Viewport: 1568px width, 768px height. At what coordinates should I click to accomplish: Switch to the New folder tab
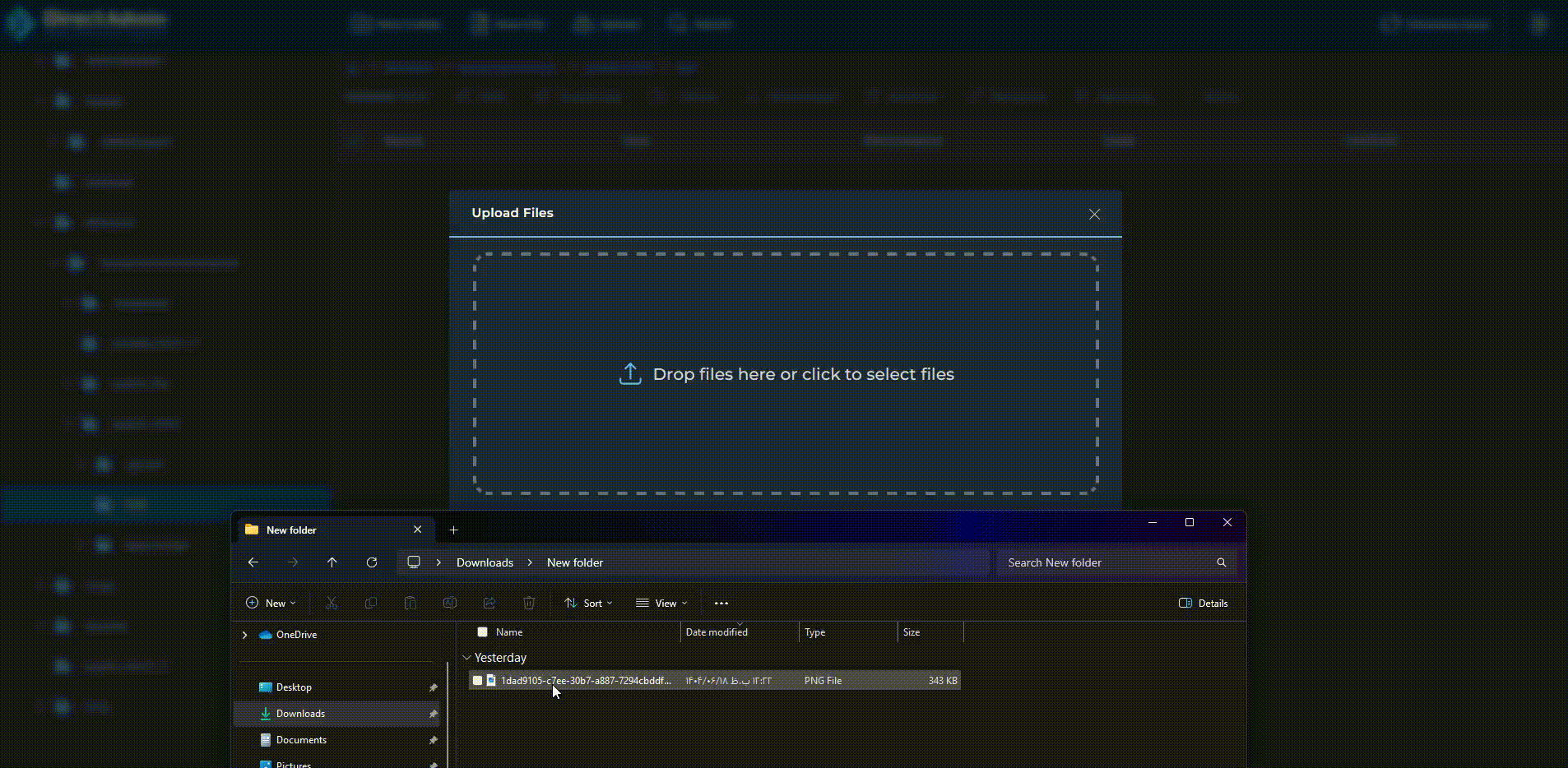[x=291, y=530]
